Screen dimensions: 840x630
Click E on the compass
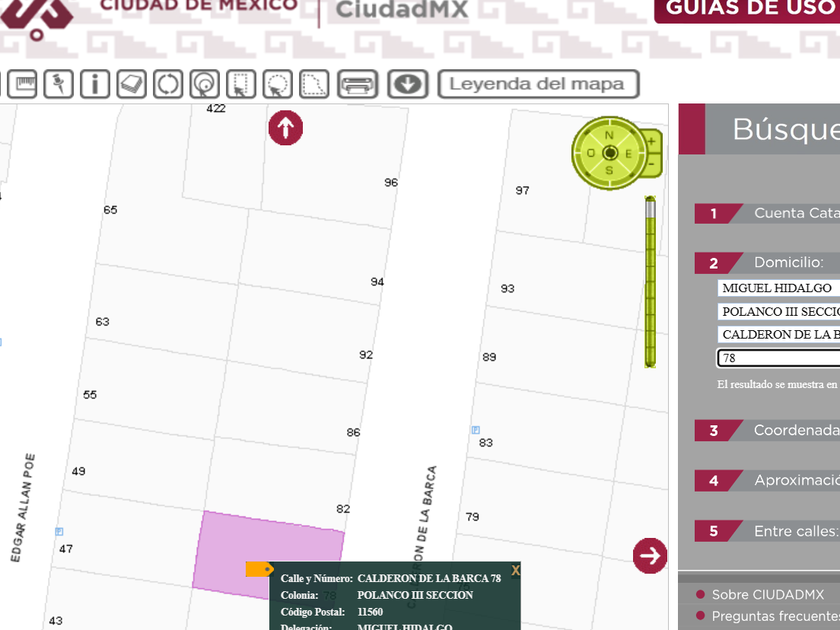pos(628,154)
